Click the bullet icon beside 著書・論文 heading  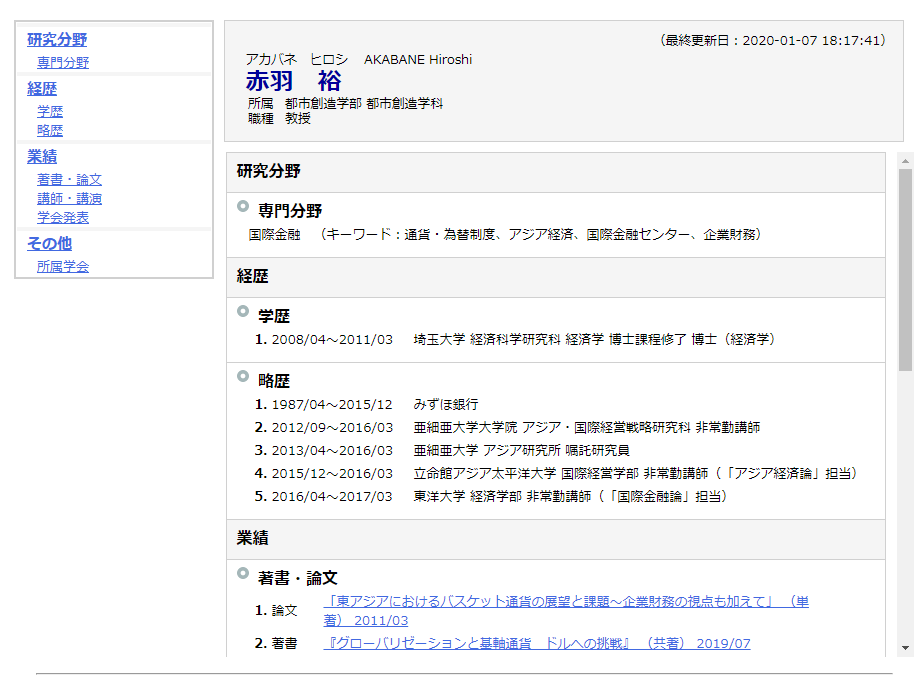pyautogui.click(x=243, y=574)
